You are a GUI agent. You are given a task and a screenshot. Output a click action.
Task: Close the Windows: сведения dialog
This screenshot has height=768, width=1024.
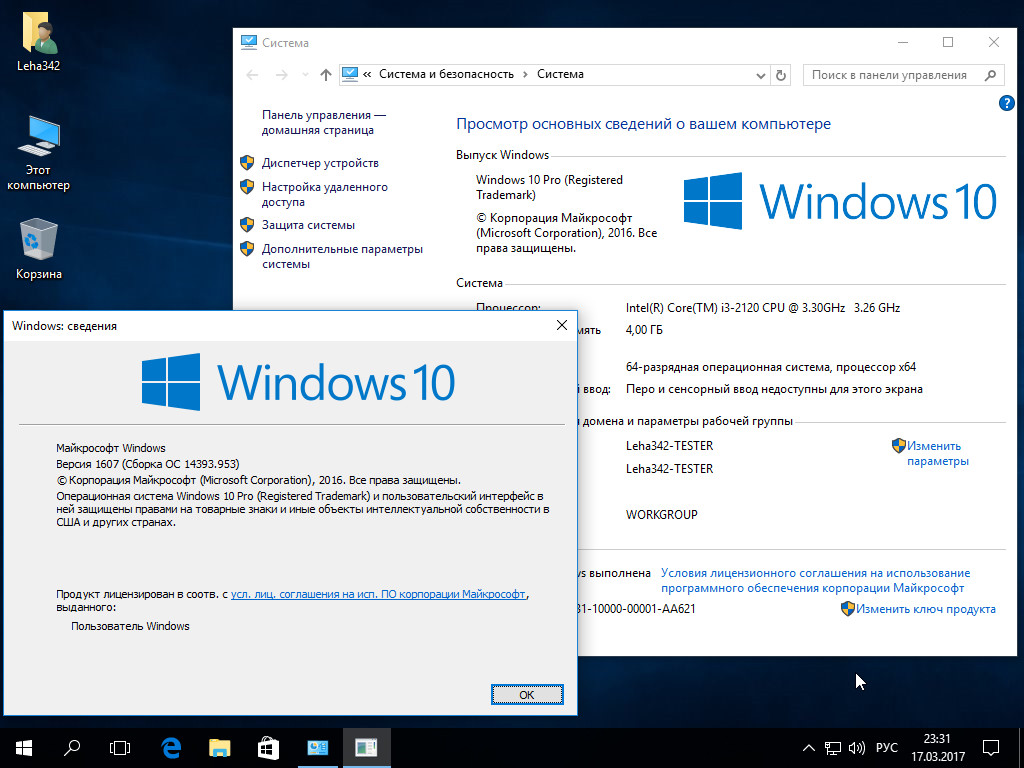562,325
